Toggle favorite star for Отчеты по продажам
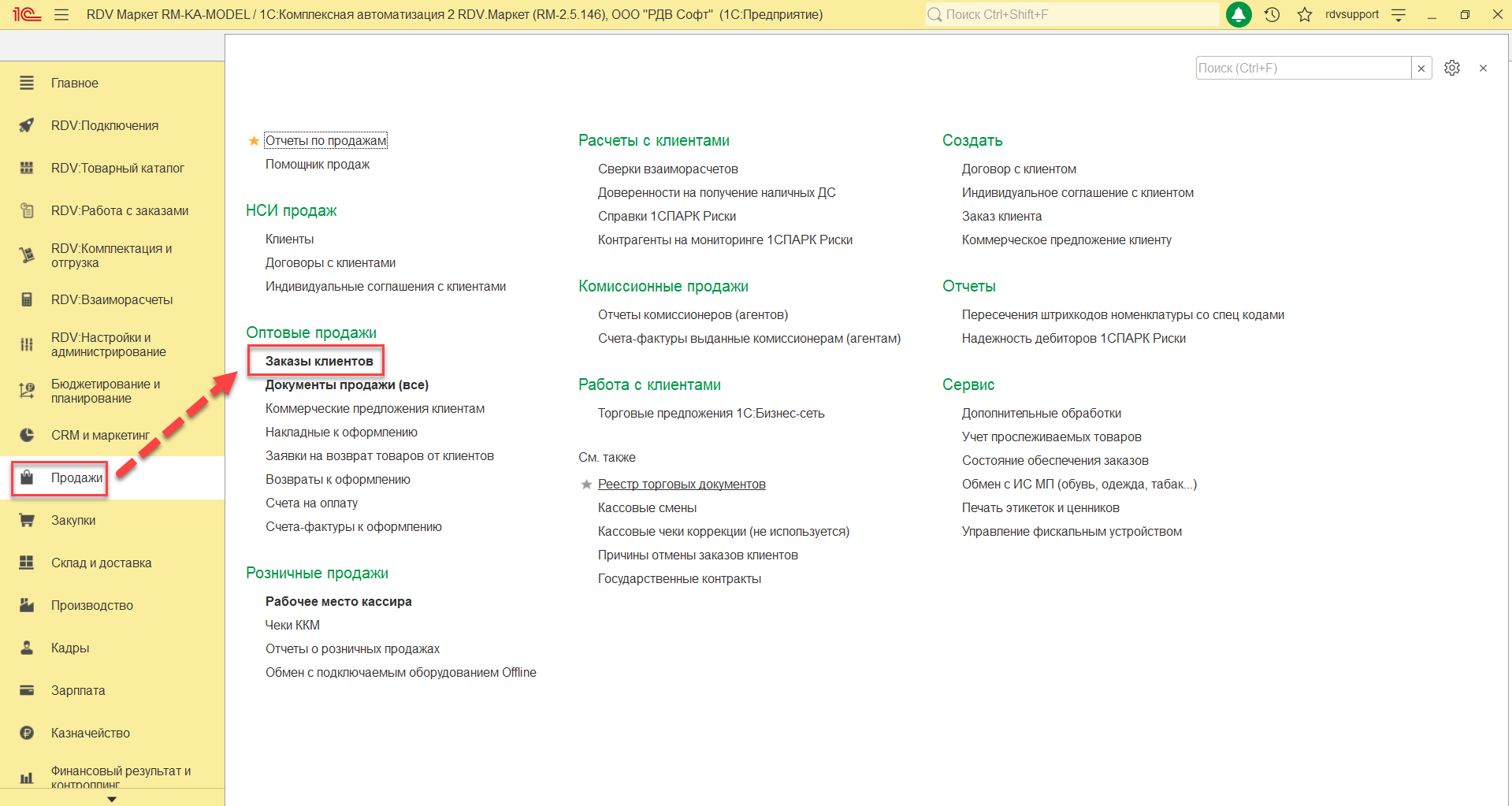This screenshot has height=806, width=1512. tap(254, 141)
